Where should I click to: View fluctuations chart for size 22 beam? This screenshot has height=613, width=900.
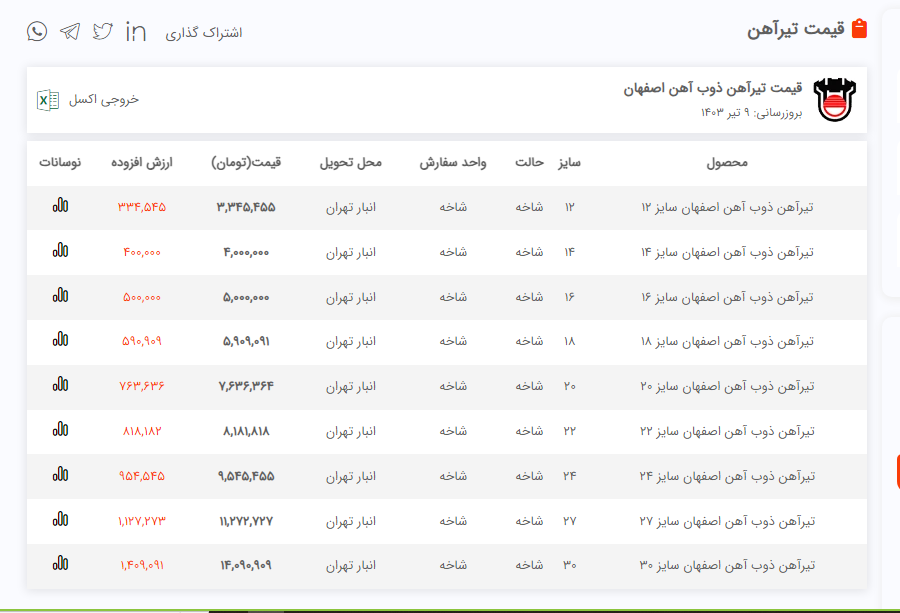pos(61,430)
